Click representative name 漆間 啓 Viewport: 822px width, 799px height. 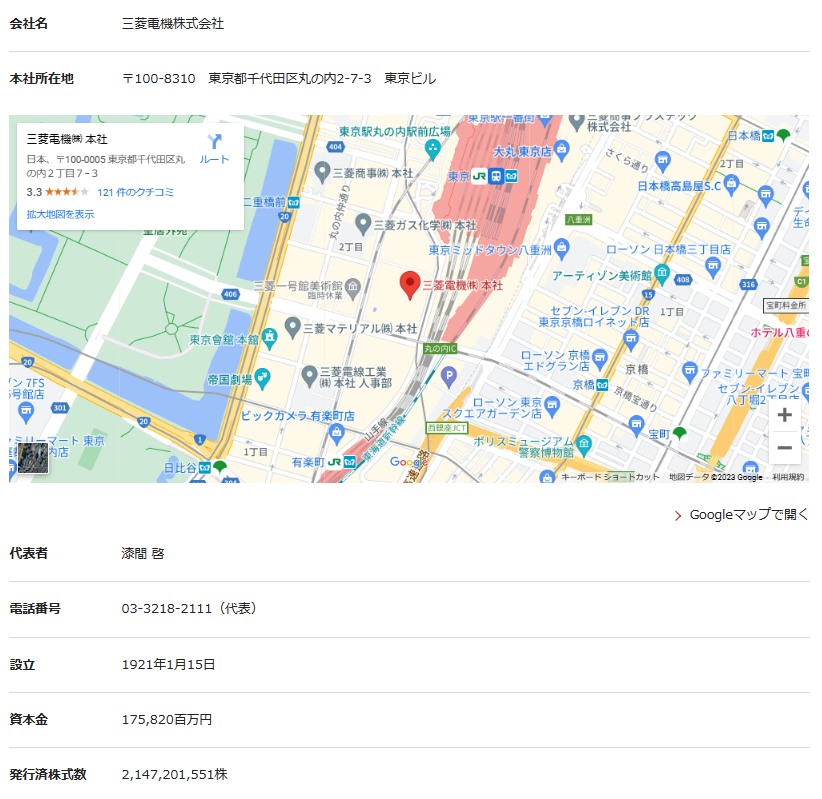[x=143, y=554]
